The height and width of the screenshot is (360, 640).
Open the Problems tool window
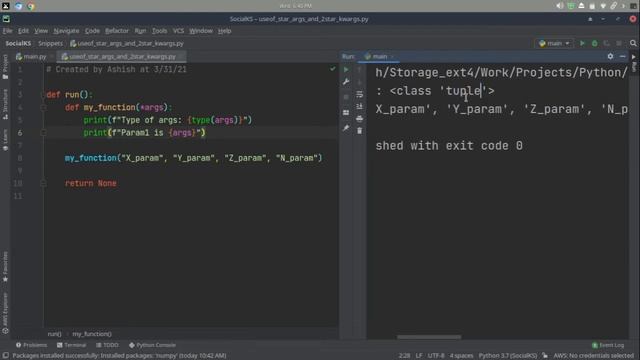pyautogui.click(x=31, y=345)
